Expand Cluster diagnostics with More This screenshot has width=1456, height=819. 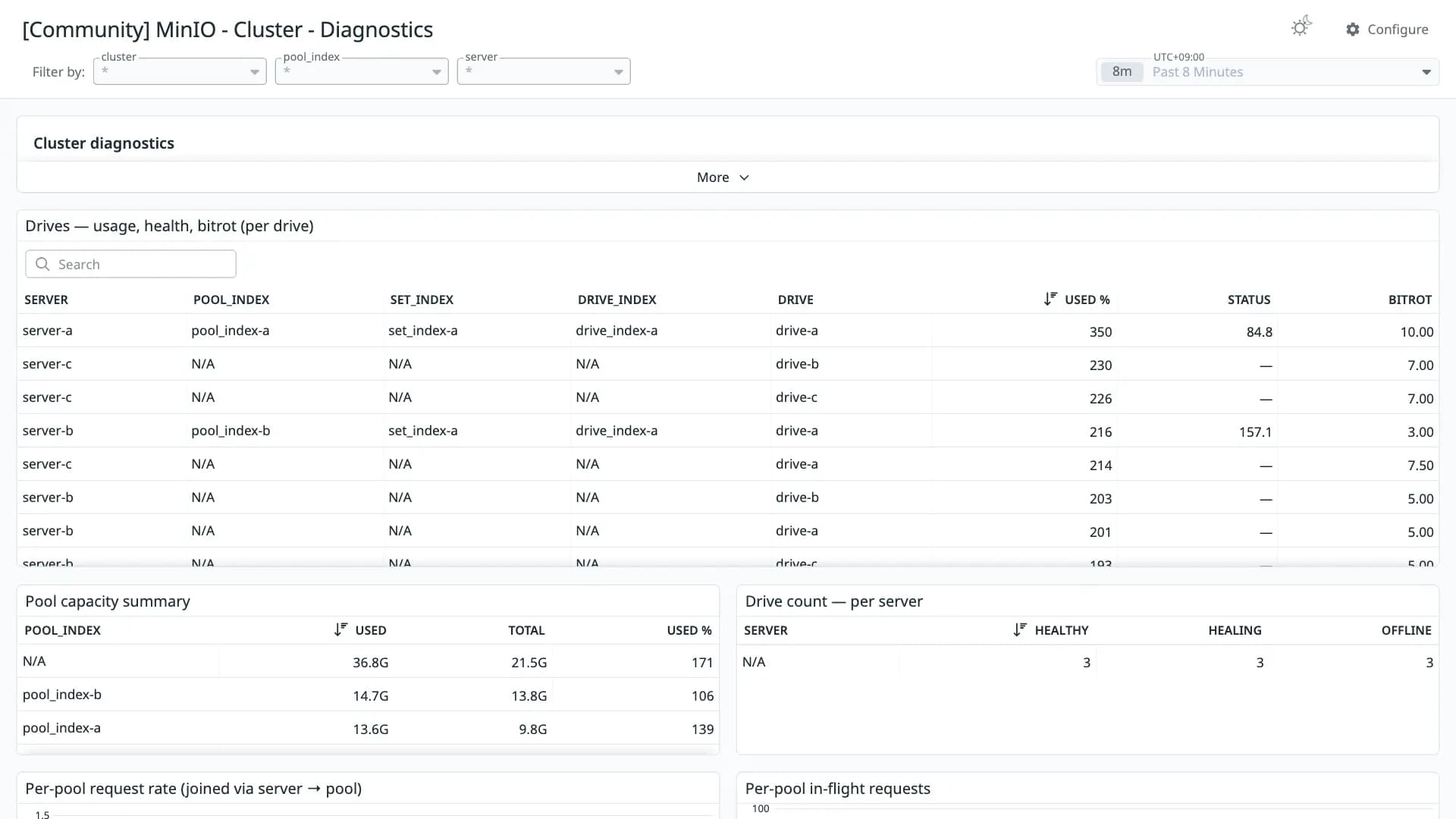tap(723, 177)
